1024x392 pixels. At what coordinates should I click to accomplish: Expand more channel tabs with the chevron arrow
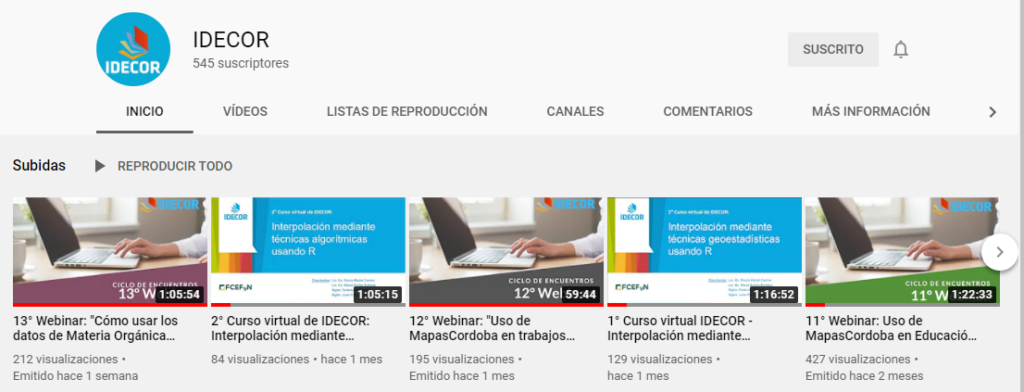tap(993, 112)
